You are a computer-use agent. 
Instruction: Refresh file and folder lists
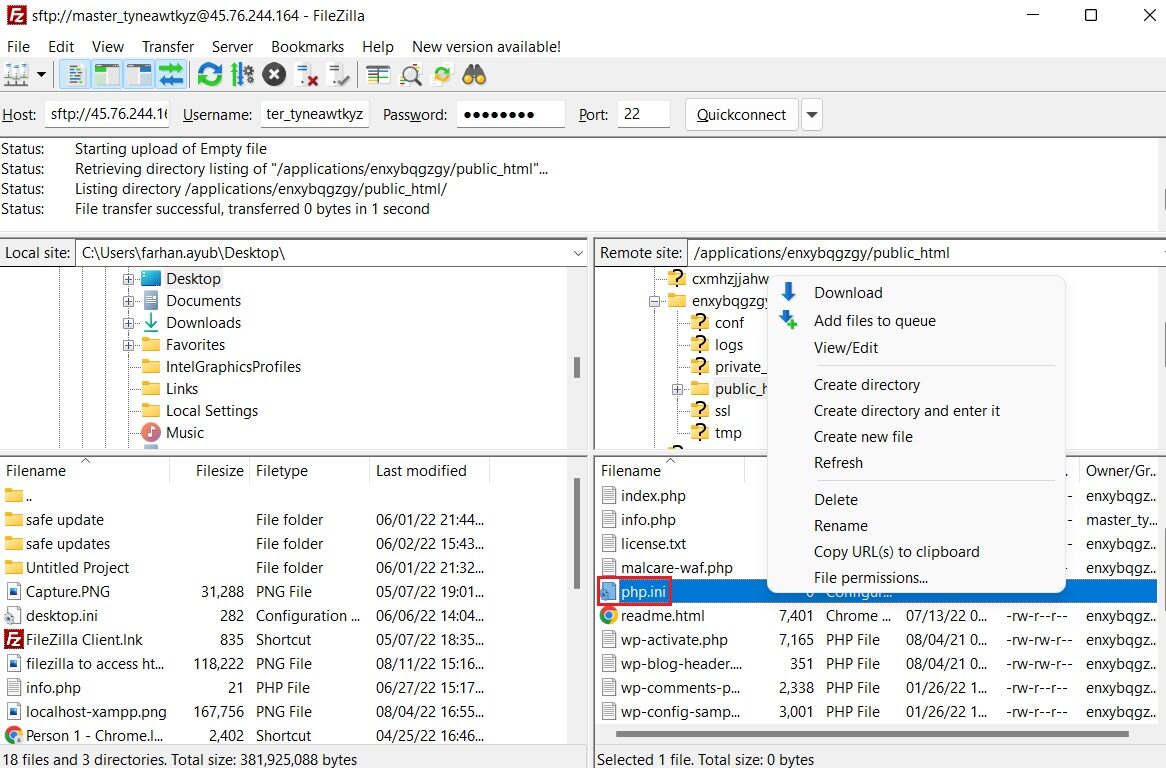[210, 74]
